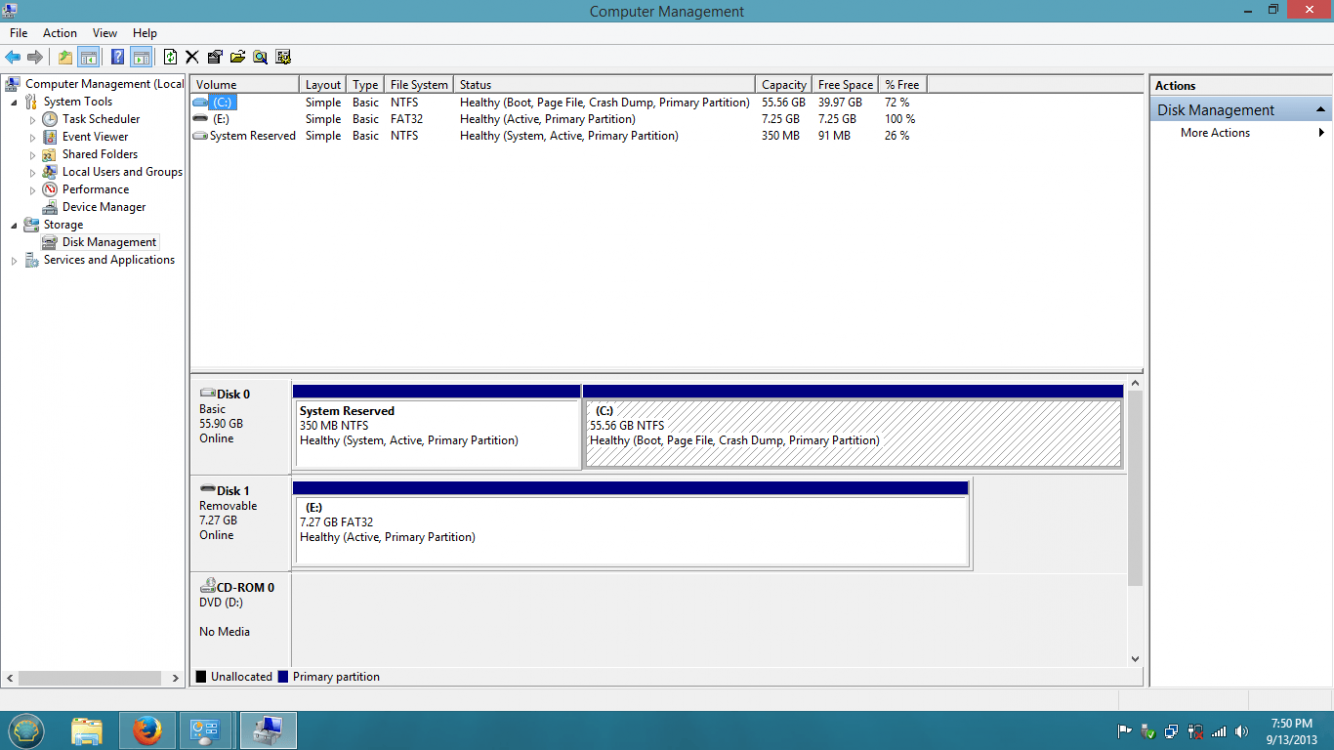The height and width of the screenshot is (750, 1334).
Task: Open the View menu
Action: click(105, 33)
